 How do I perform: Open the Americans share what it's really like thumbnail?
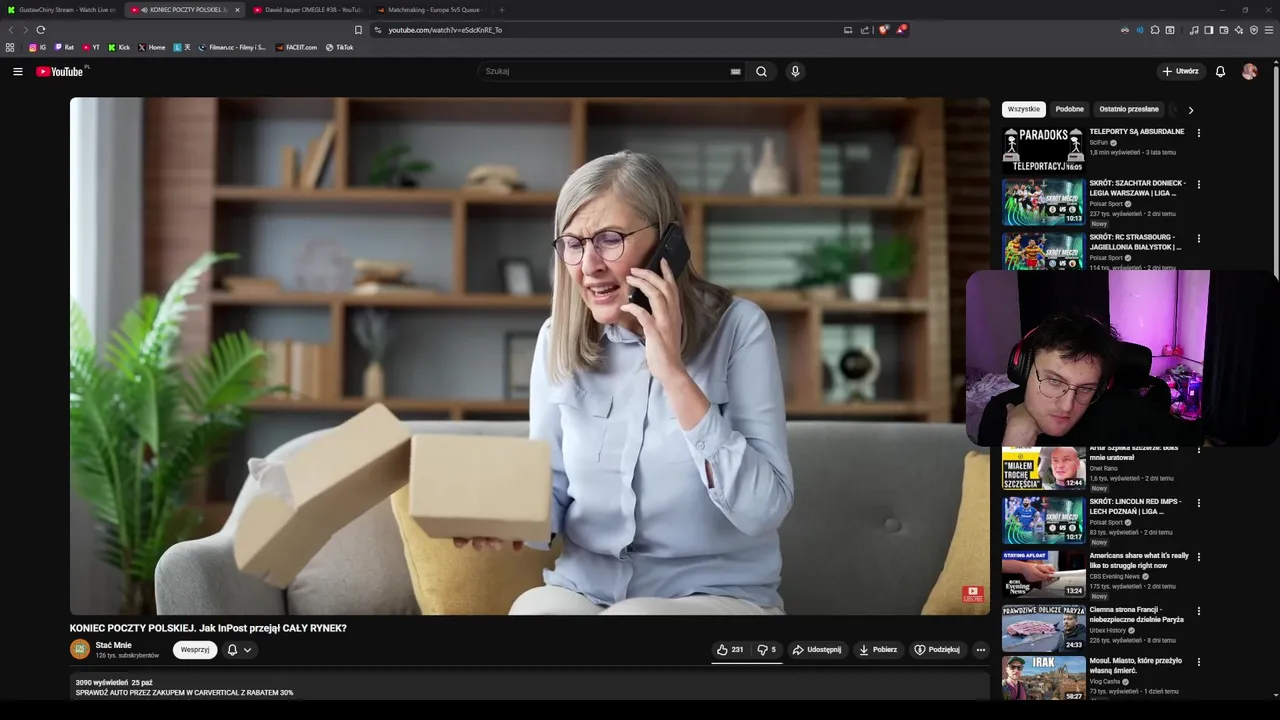[1042, 574]
